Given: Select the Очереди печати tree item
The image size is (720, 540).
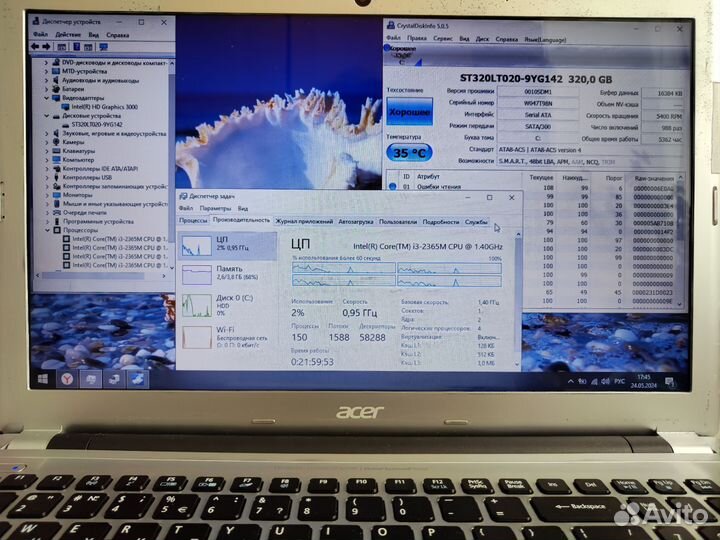Looking at the screenshot, I should pyautogui.click(x=84, y=213).
